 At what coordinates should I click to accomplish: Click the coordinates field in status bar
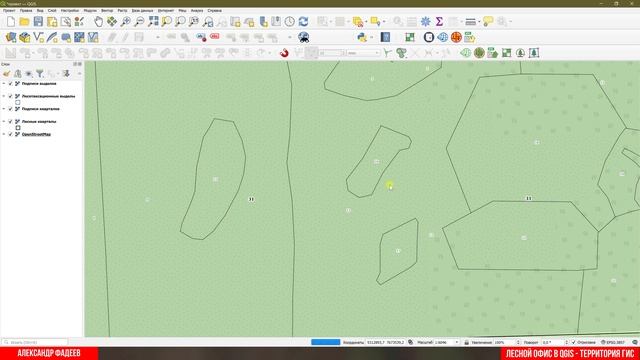(385, 342)
